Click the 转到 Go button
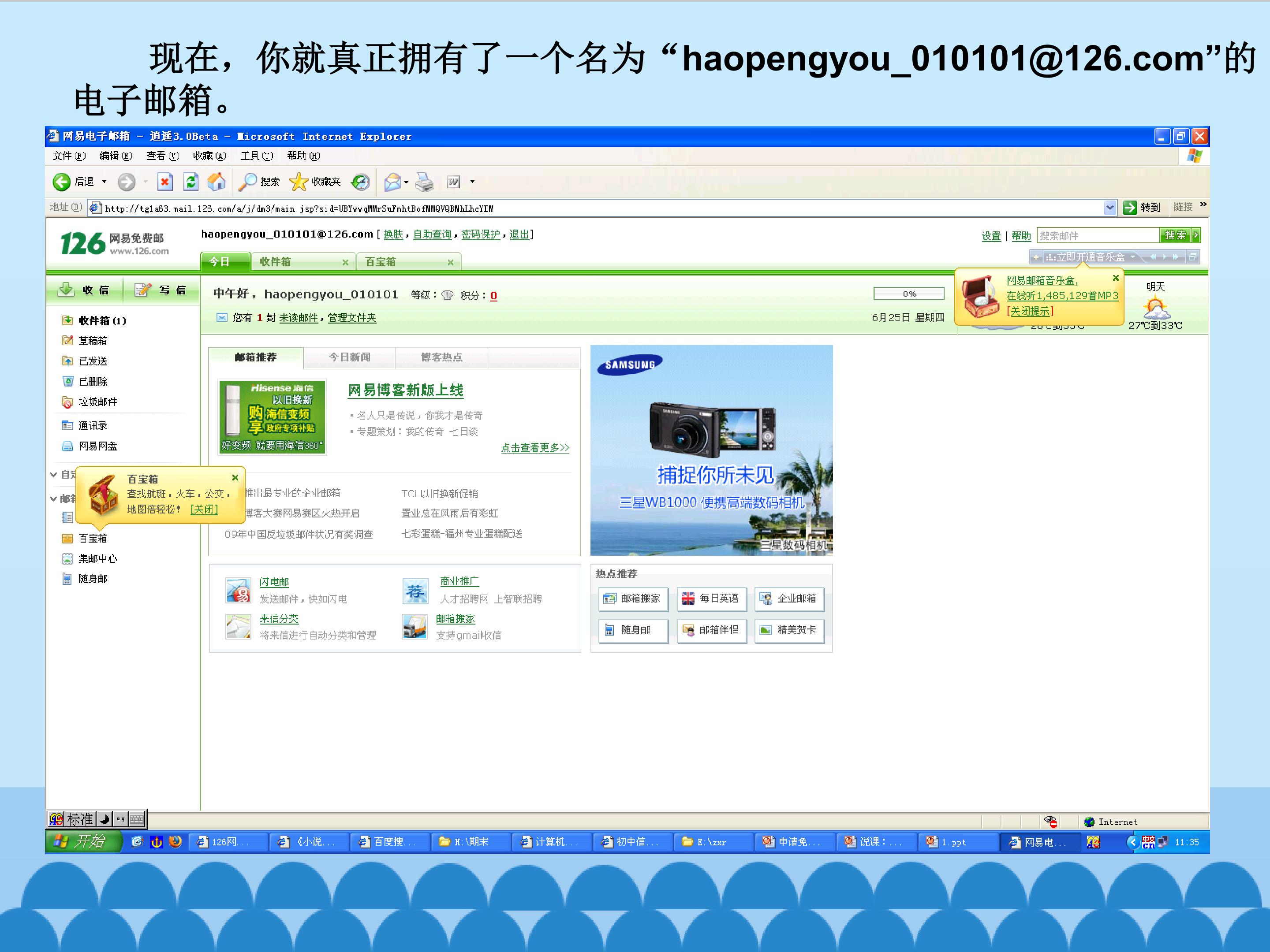This screenshot has height=952, width=1270. point(1142,207)
